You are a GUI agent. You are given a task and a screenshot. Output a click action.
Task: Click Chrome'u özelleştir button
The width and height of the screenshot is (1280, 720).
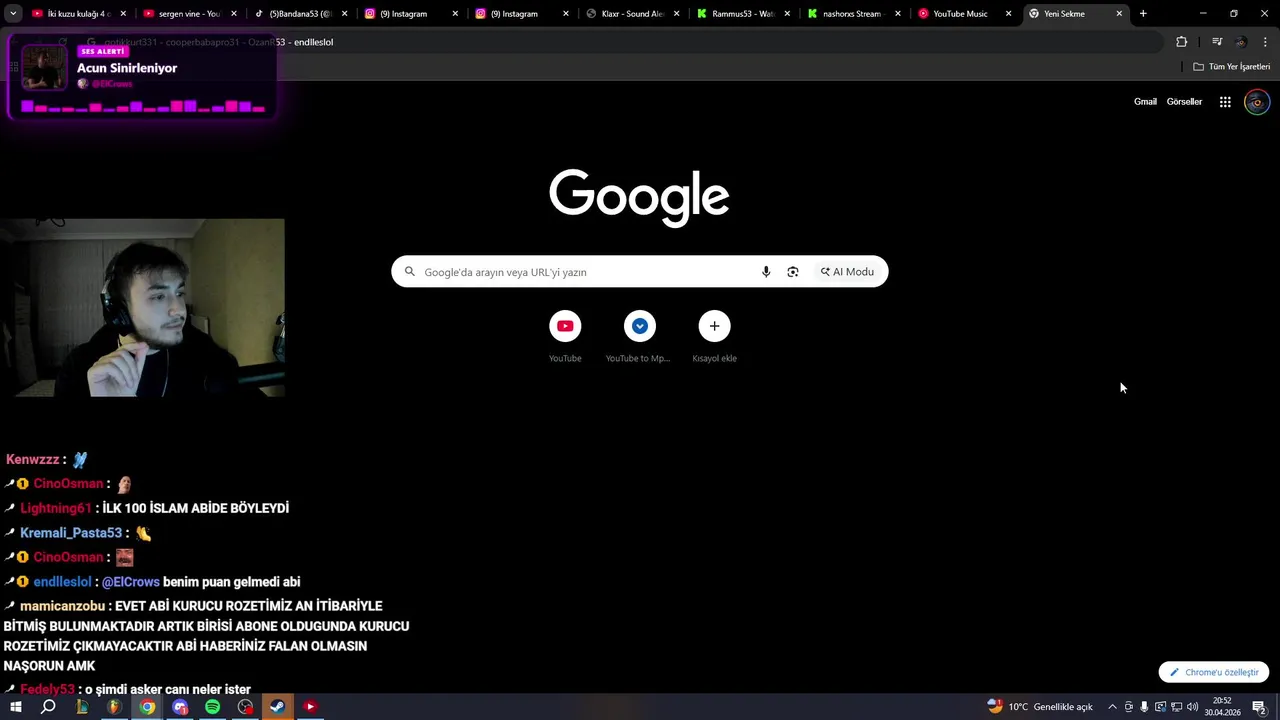pos(1214,672)
